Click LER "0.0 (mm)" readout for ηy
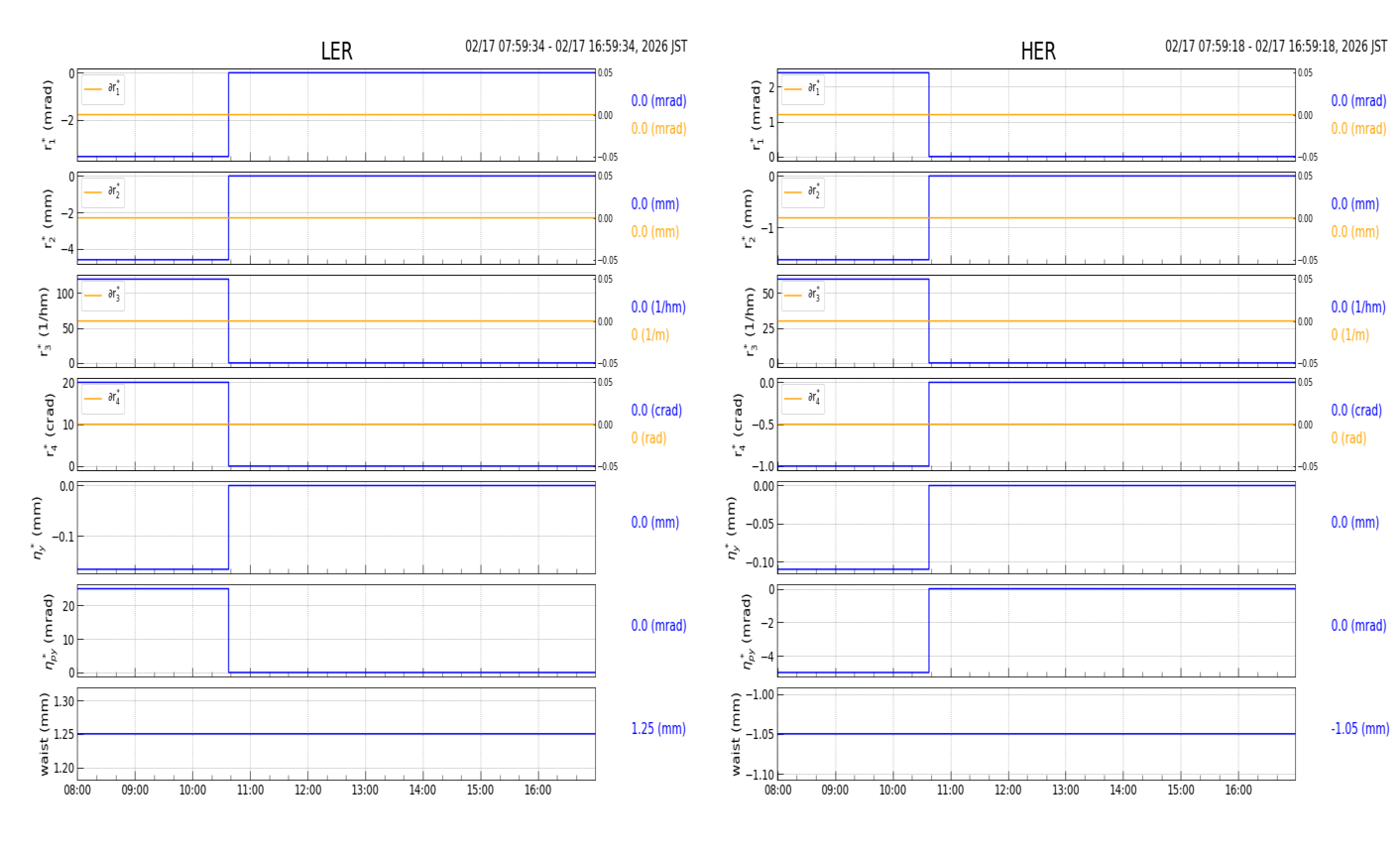 pos(654,523)
